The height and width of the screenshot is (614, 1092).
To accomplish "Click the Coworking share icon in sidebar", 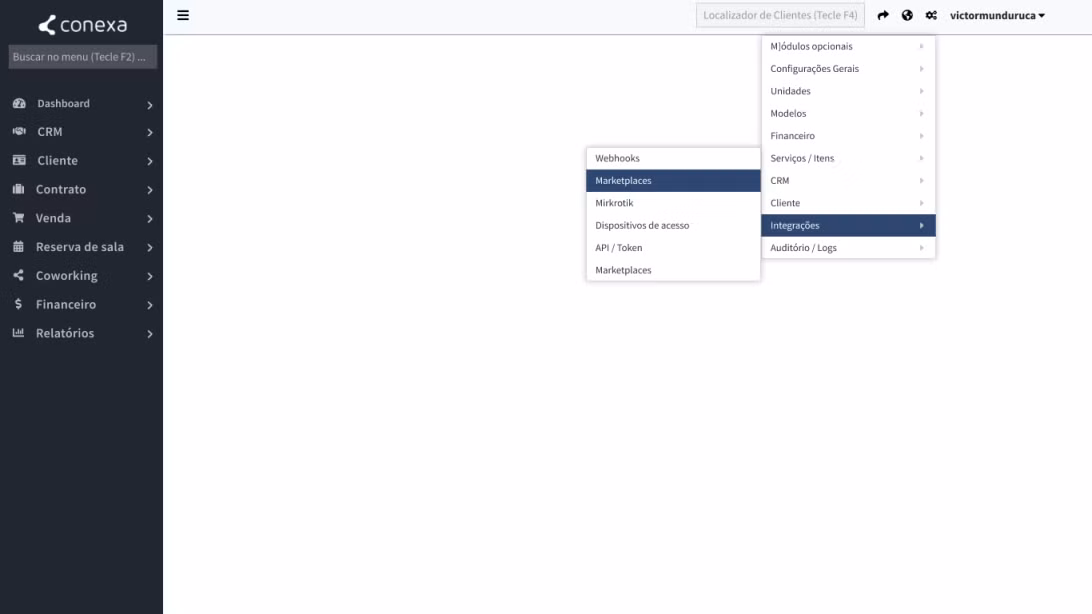I will pos(18,276).
